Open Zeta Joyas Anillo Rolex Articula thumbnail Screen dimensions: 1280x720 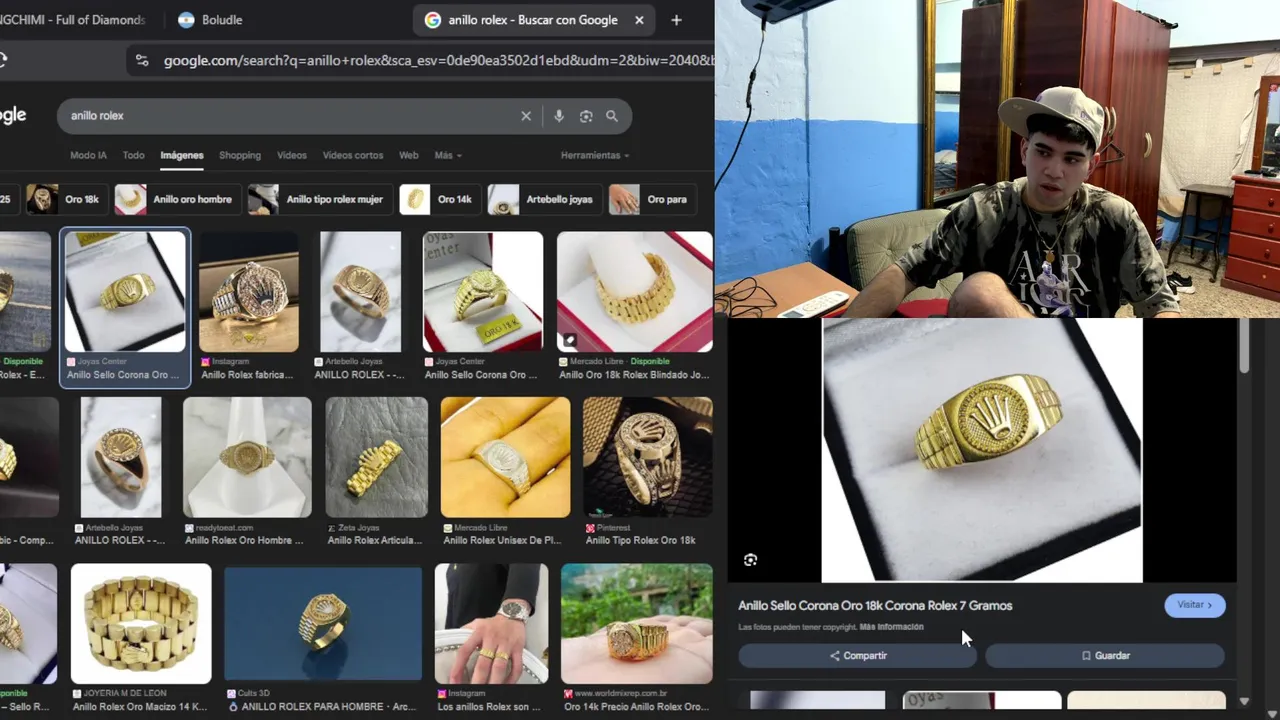pyautogui.click(x=377, y=457)
